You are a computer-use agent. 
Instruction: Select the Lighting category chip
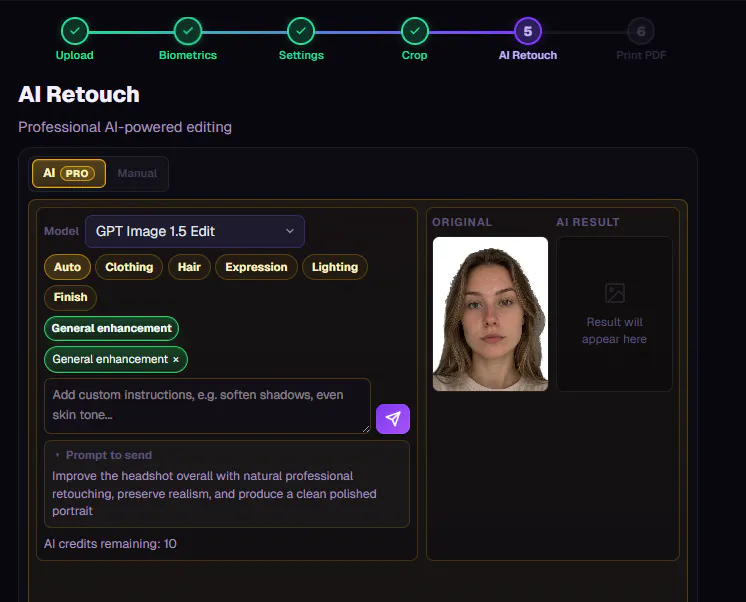(x=335, y=267)
